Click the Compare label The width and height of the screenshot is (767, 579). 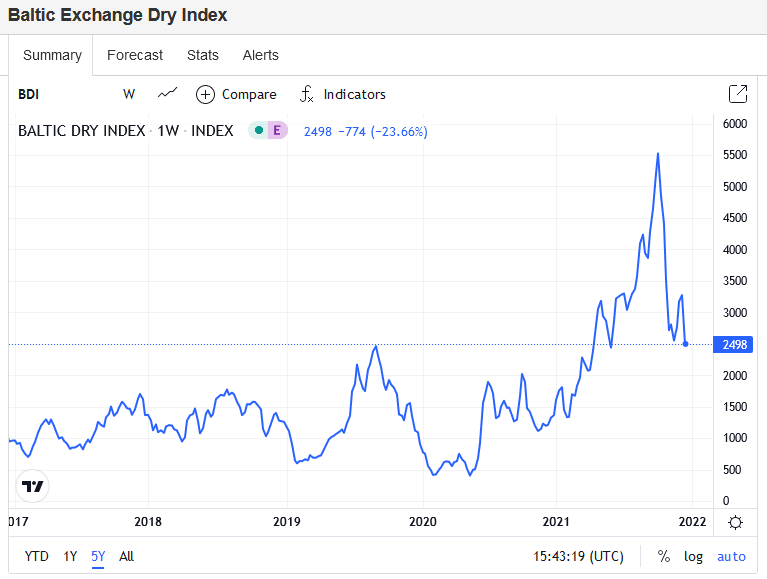pos(249,94)
